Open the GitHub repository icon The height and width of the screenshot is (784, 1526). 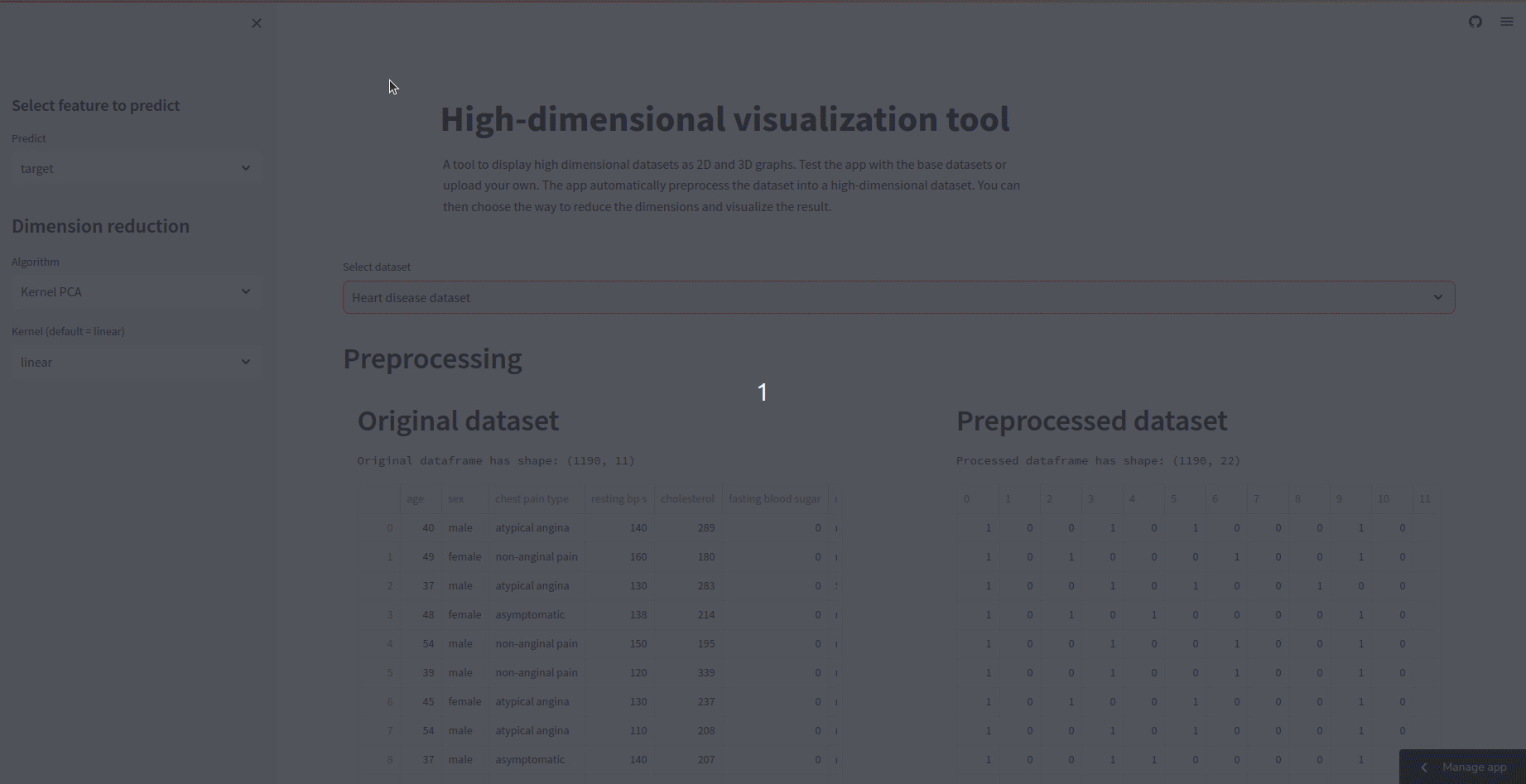pos(1475,22)
